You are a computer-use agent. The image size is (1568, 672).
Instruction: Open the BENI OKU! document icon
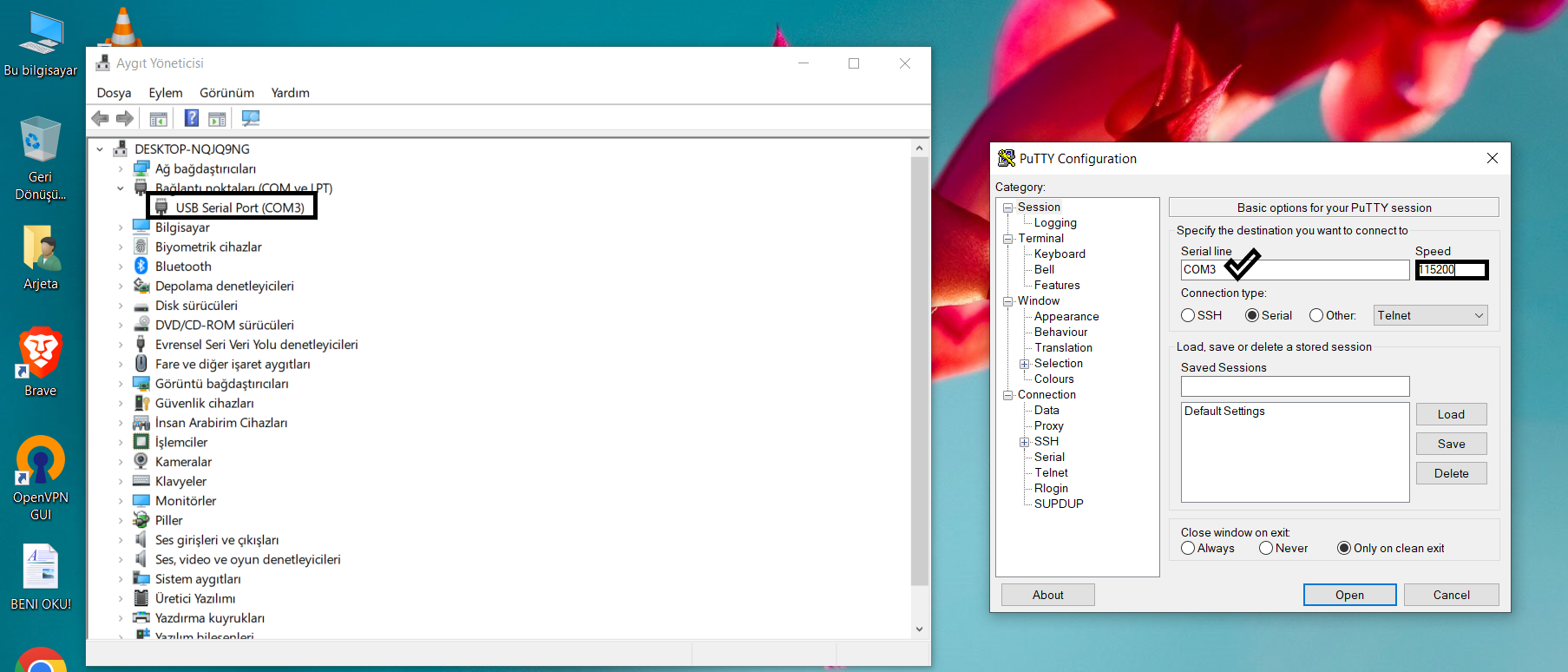(41, 576)
